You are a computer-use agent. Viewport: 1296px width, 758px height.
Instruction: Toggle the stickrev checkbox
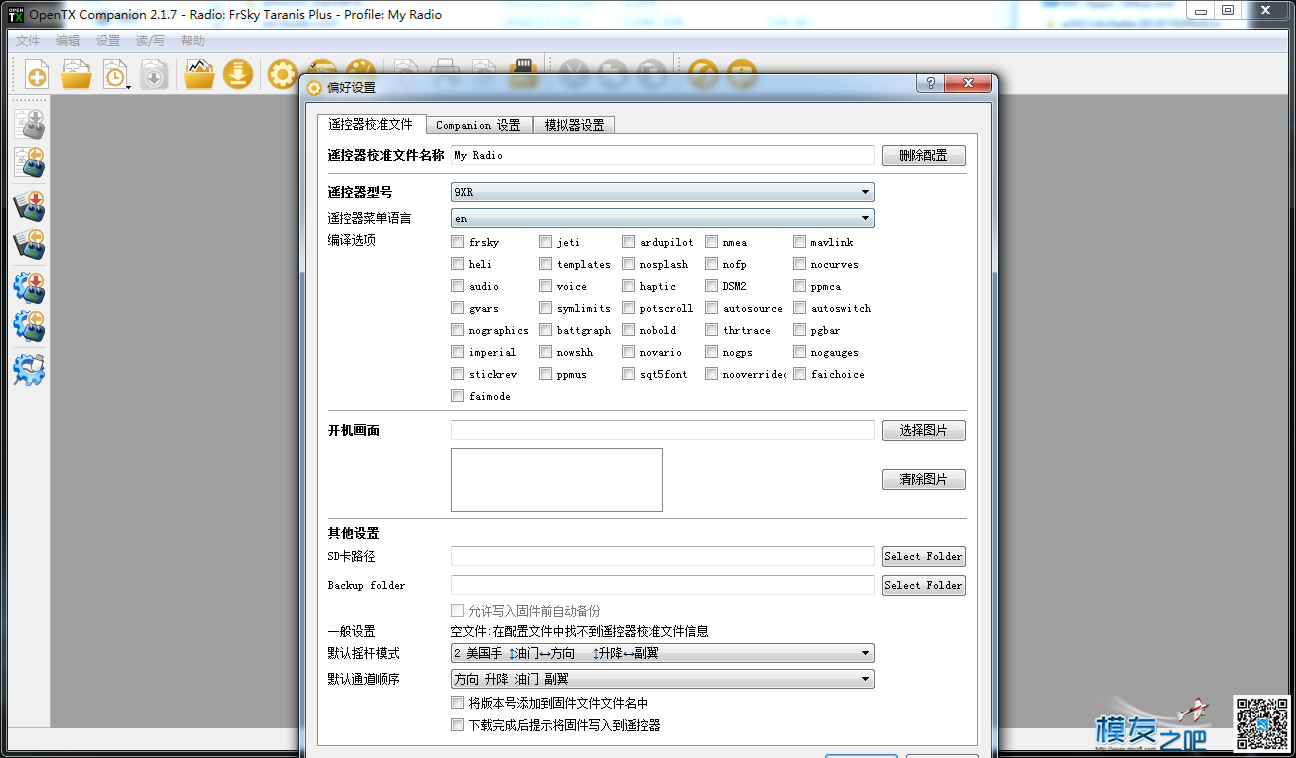[457, 374]
